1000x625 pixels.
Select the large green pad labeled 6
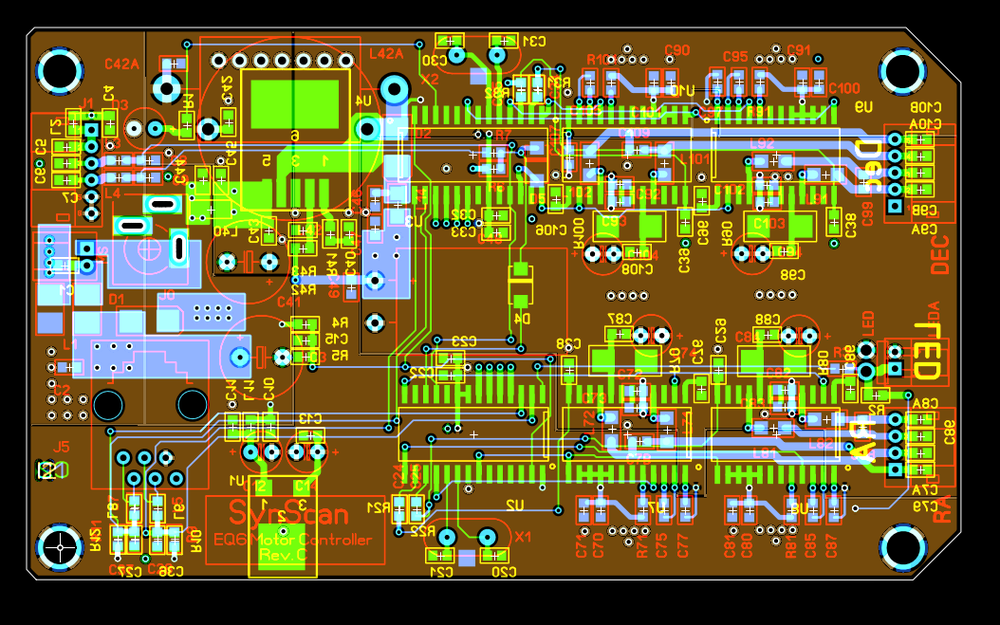[x=295, y=100]
